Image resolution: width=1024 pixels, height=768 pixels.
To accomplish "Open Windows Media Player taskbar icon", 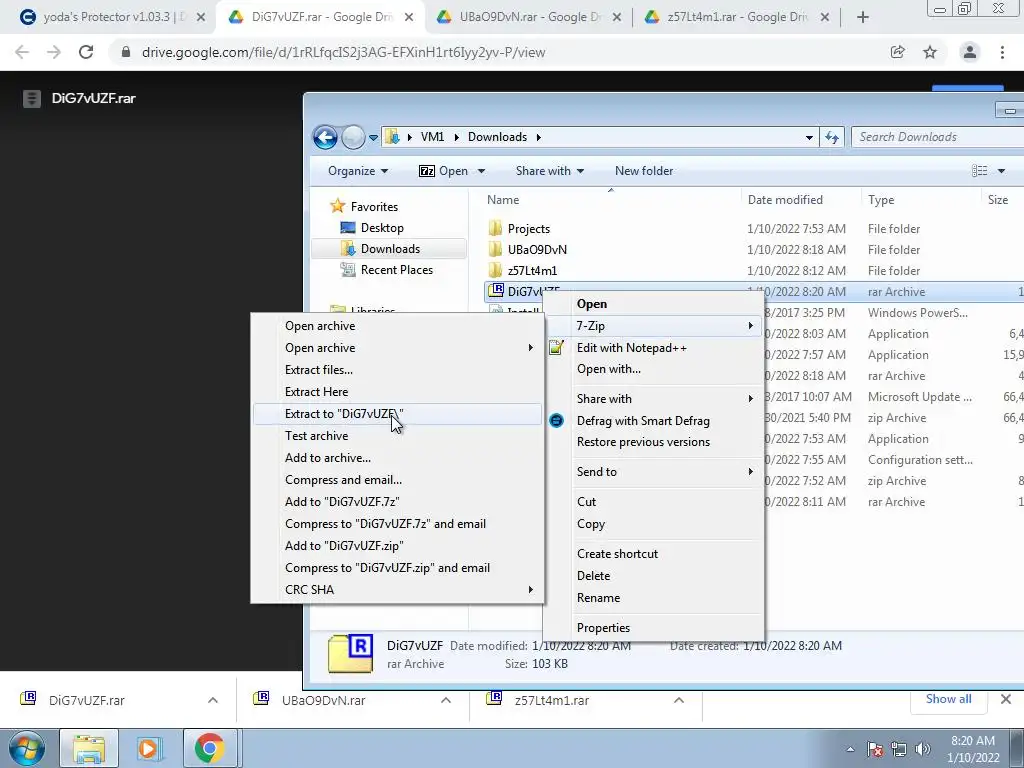I will click(150, 748).
